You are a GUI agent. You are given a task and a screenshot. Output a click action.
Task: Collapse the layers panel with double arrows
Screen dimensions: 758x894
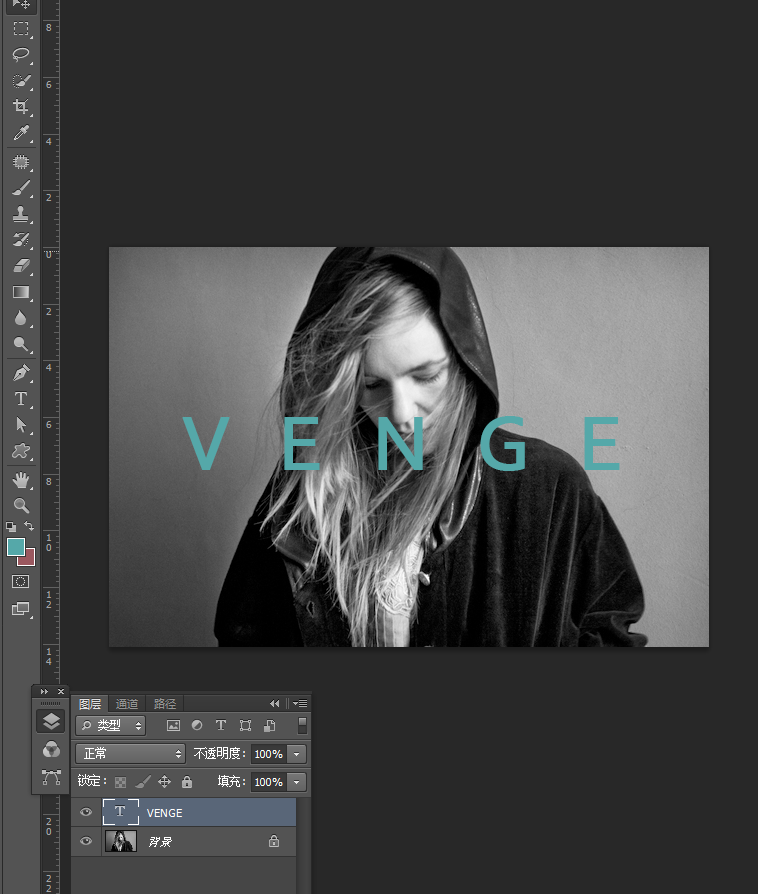click(x=274, y=704)
